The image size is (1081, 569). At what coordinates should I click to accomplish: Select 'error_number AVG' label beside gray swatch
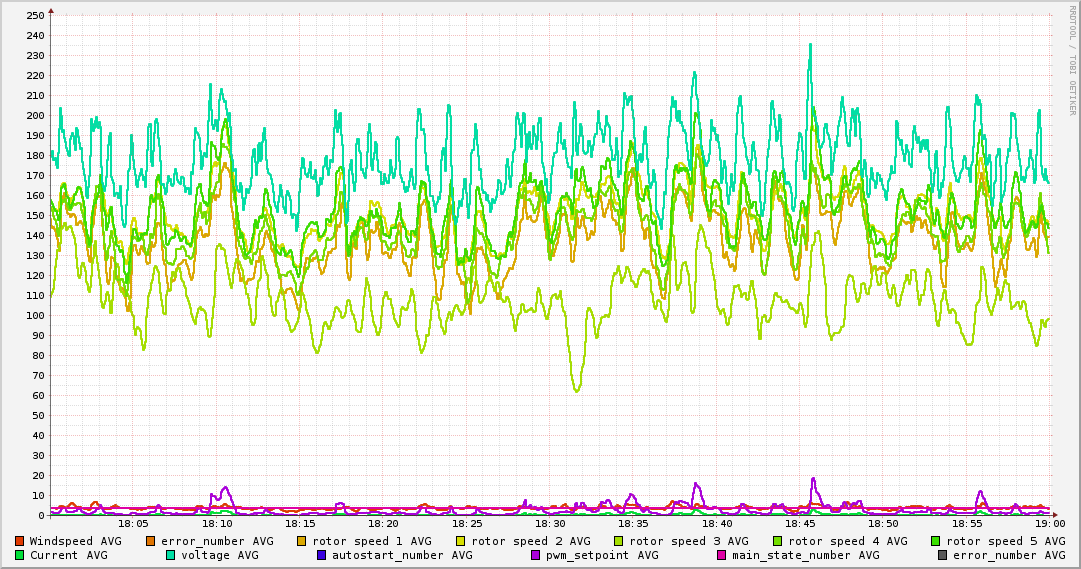(1009, 555)
